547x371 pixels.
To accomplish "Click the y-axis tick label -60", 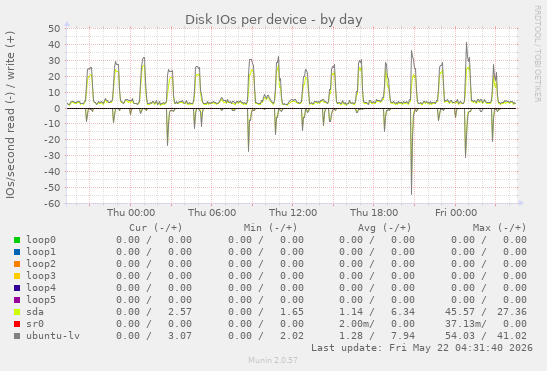I will coord(52,203).
